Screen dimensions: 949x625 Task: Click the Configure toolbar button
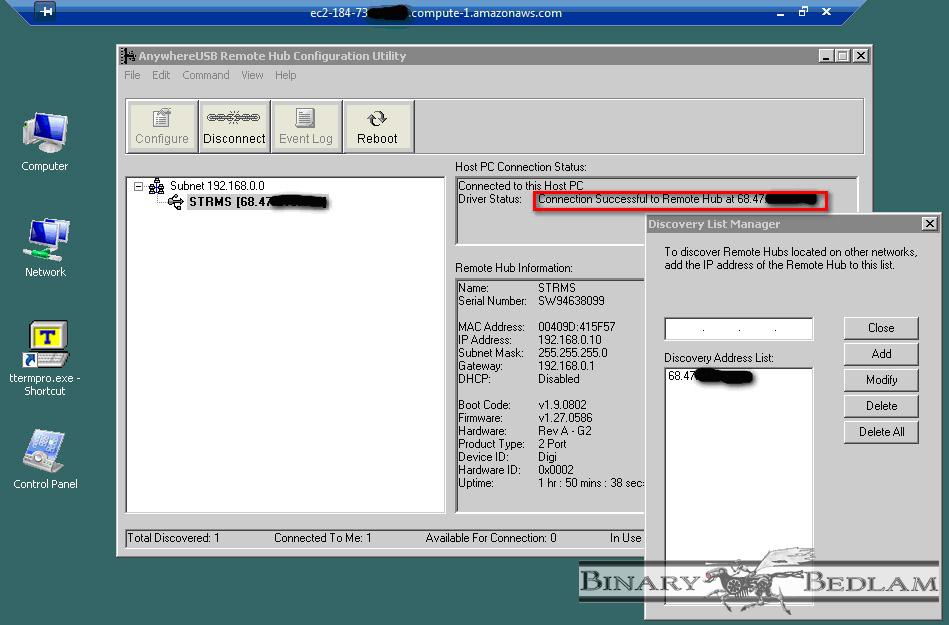(x=162, y=126)
